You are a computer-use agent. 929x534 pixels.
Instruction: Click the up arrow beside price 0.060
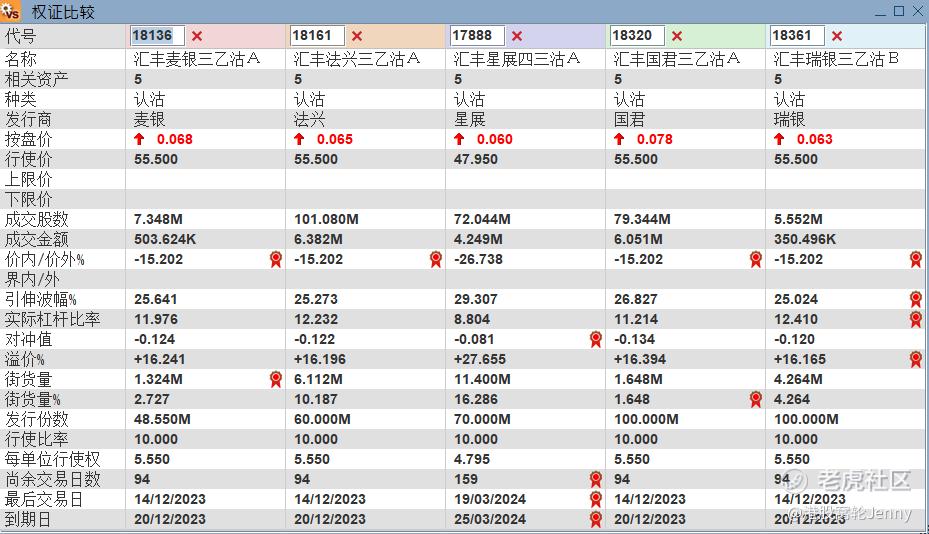pos(459,139)
